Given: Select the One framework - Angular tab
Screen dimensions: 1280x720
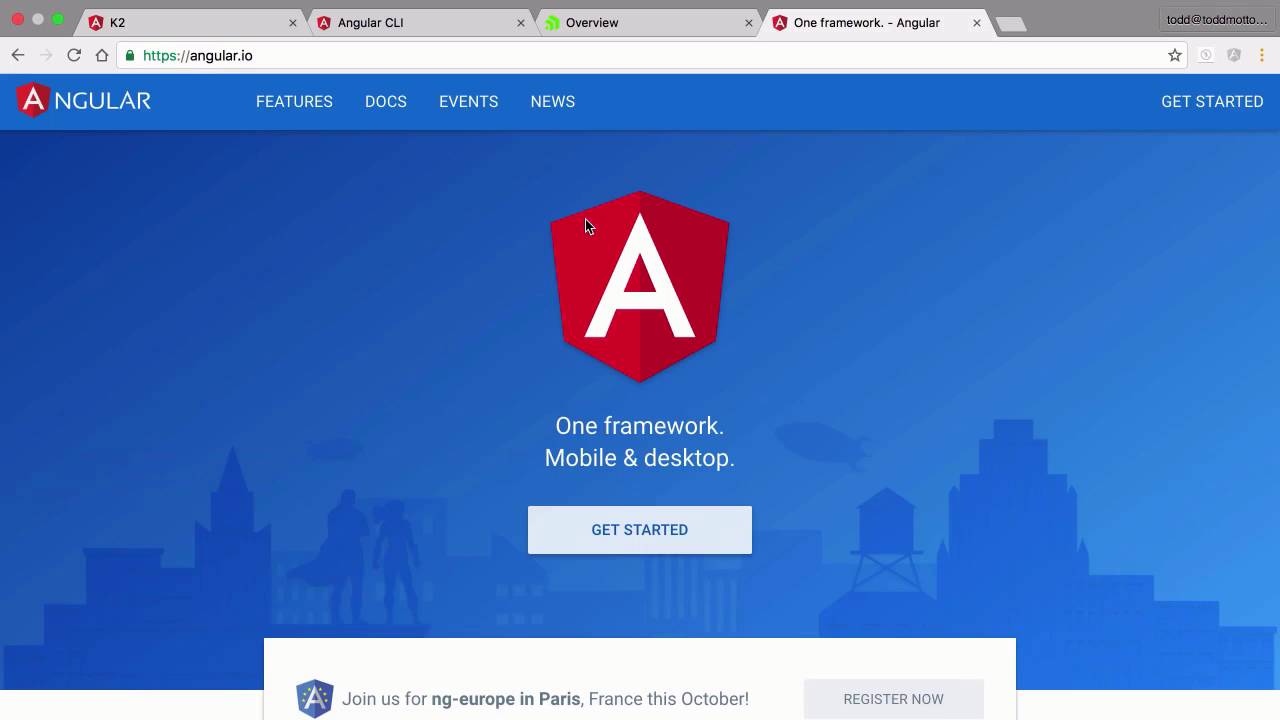Looking at the screenshot, I should tap(874, 22).
